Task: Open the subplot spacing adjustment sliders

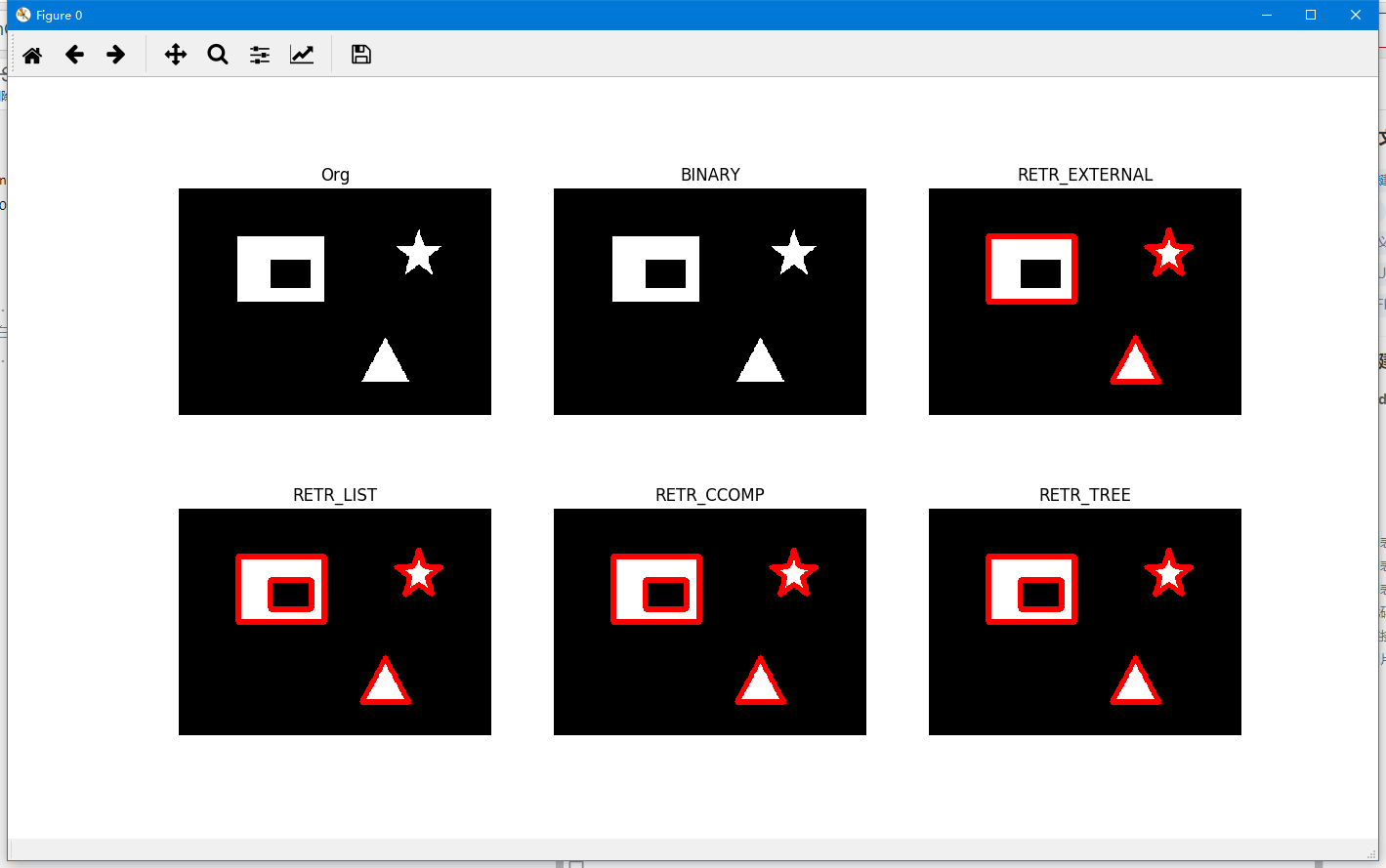Action: [x=259, y=54]
